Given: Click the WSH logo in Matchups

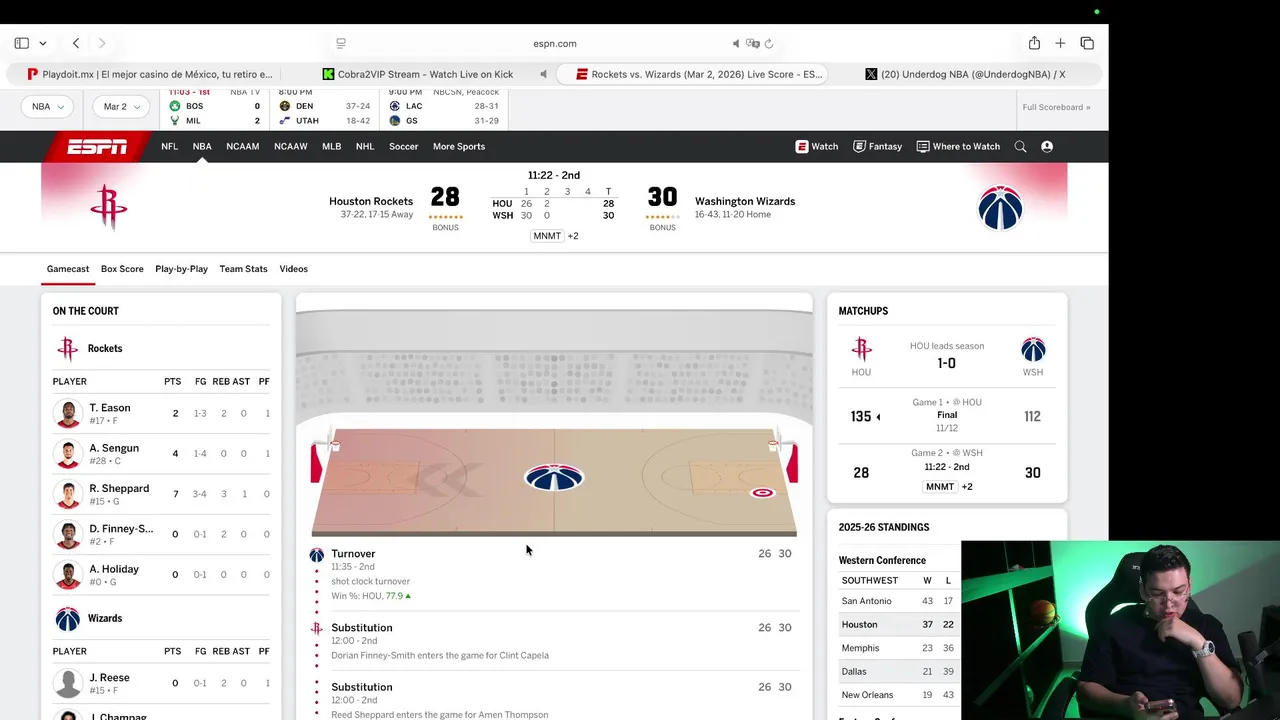Looking at the screenshot, I should pyautogui.click(x=1033, y=350).
